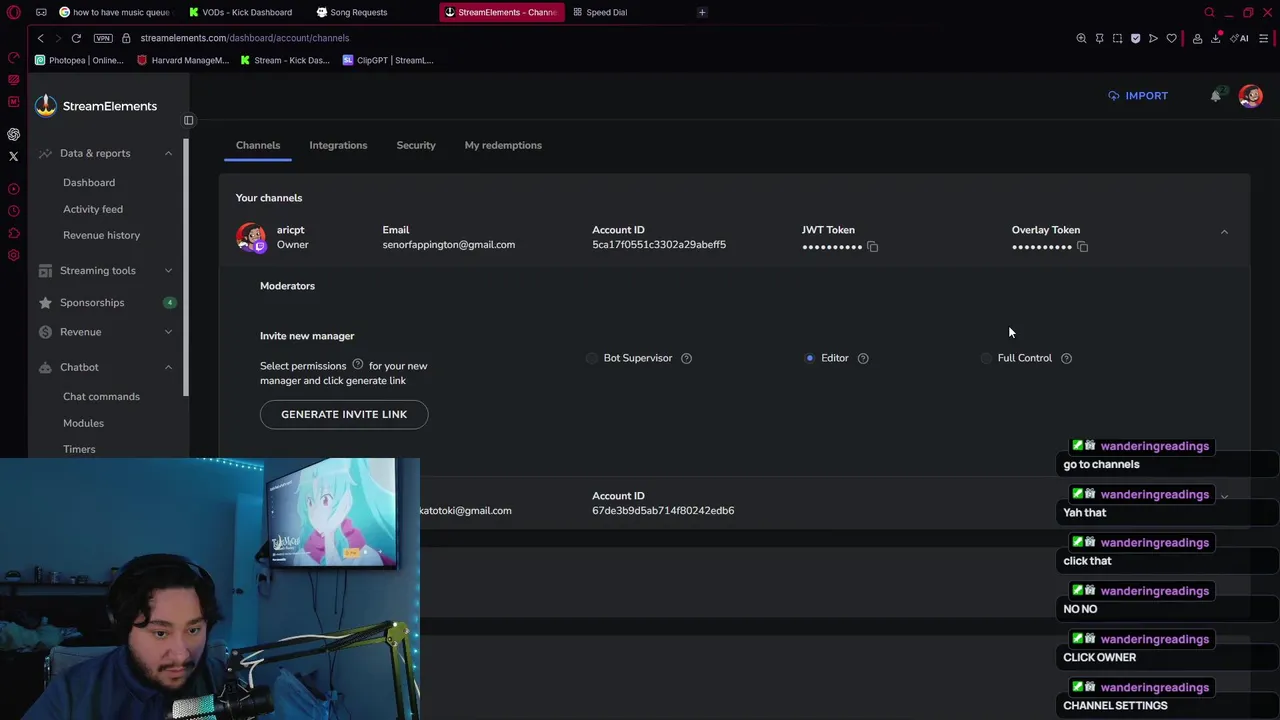Expand the Revenue sidebar section
Screen dimensions: 1280x720
click(168, 332)
